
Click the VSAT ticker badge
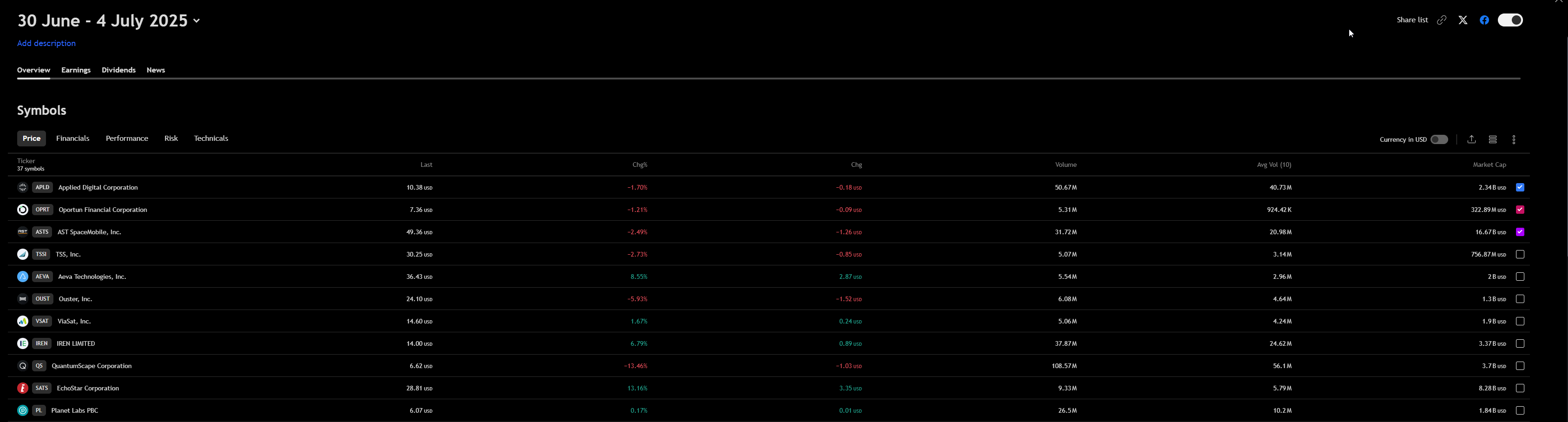(42, 321)
